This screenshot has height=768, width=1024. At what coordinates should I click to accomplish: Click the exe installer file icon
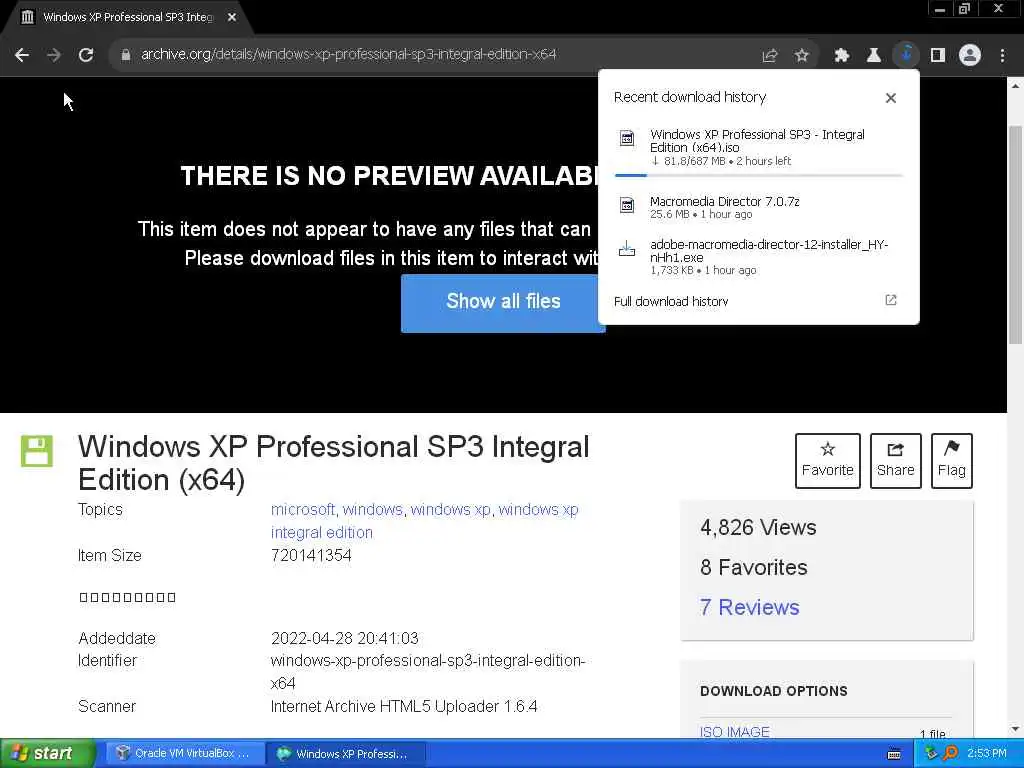tap(627, 249)
